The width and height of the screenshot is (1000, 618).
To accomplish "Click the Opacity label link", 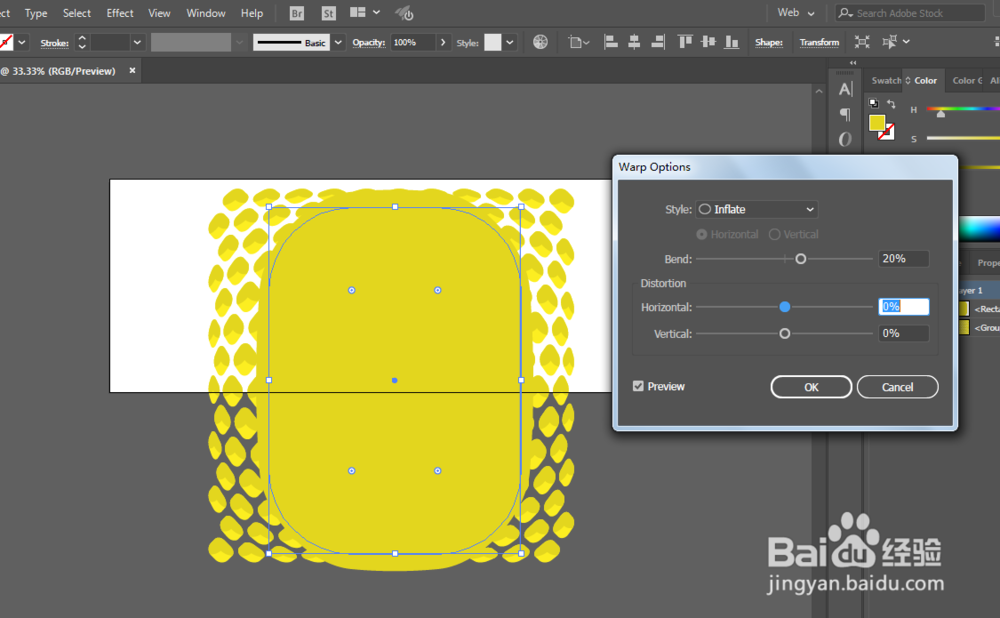I will coord(369,42).
